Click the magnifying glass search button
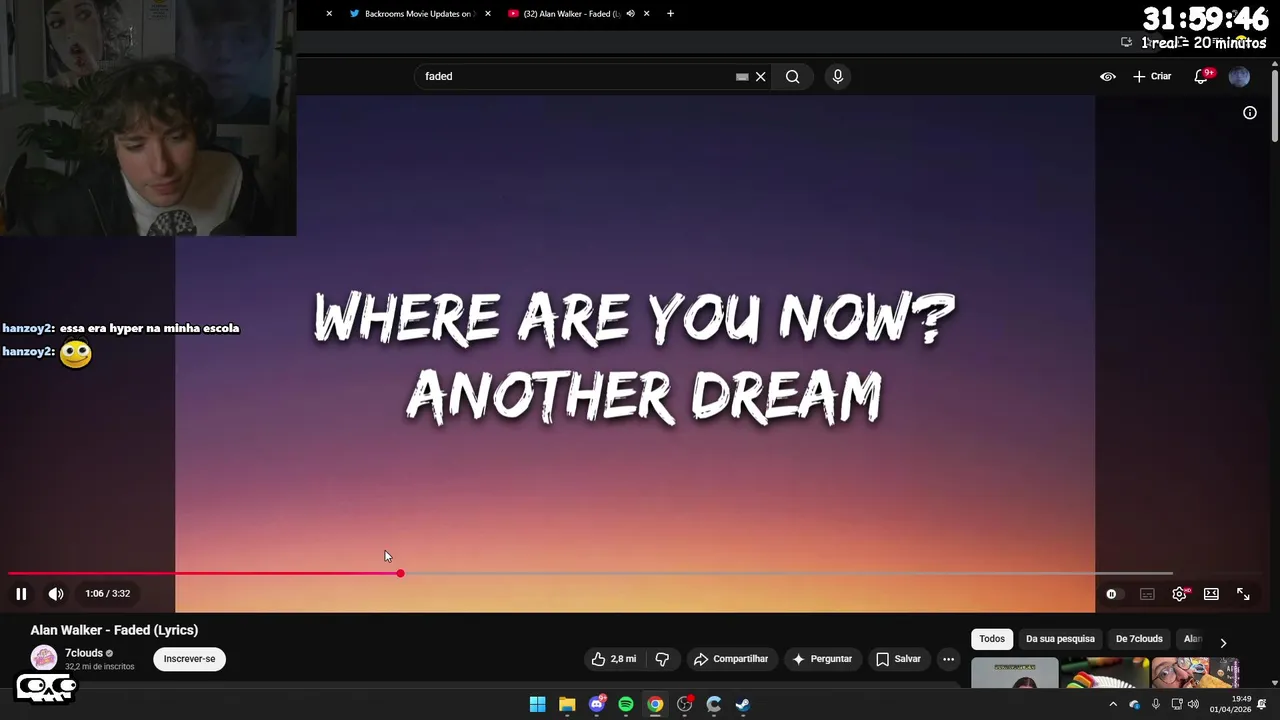 (792, 76)
